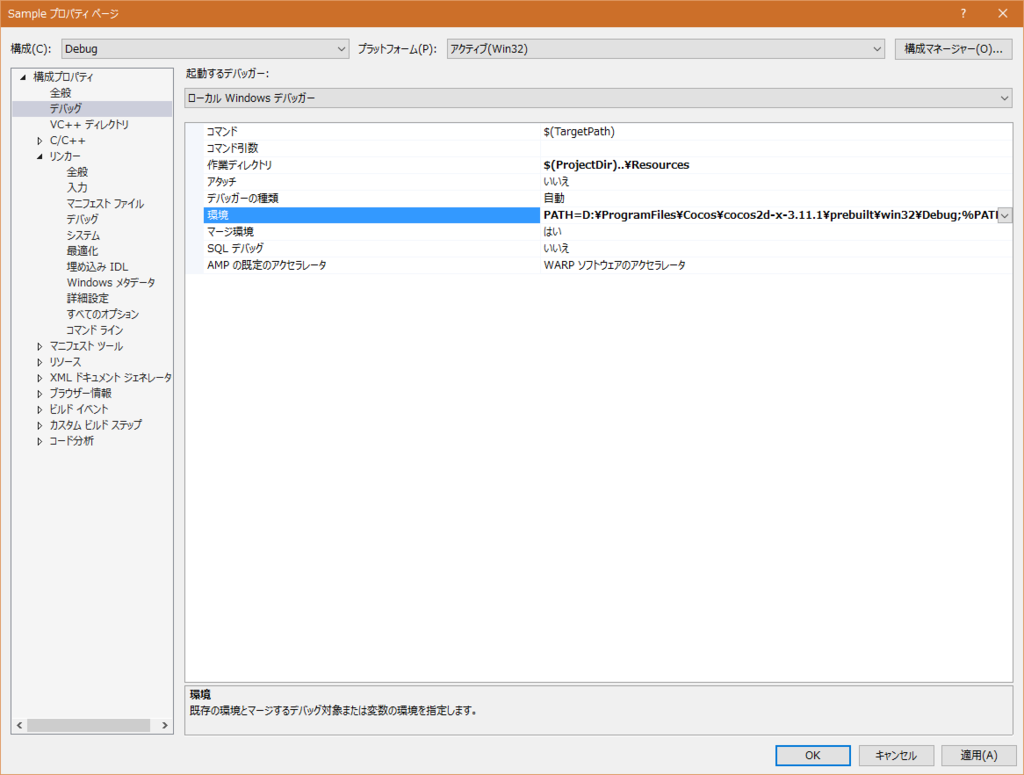Select 埋め込み IDL in the tree
This screenshot has width=1024, height=775.
coord(97,266)
